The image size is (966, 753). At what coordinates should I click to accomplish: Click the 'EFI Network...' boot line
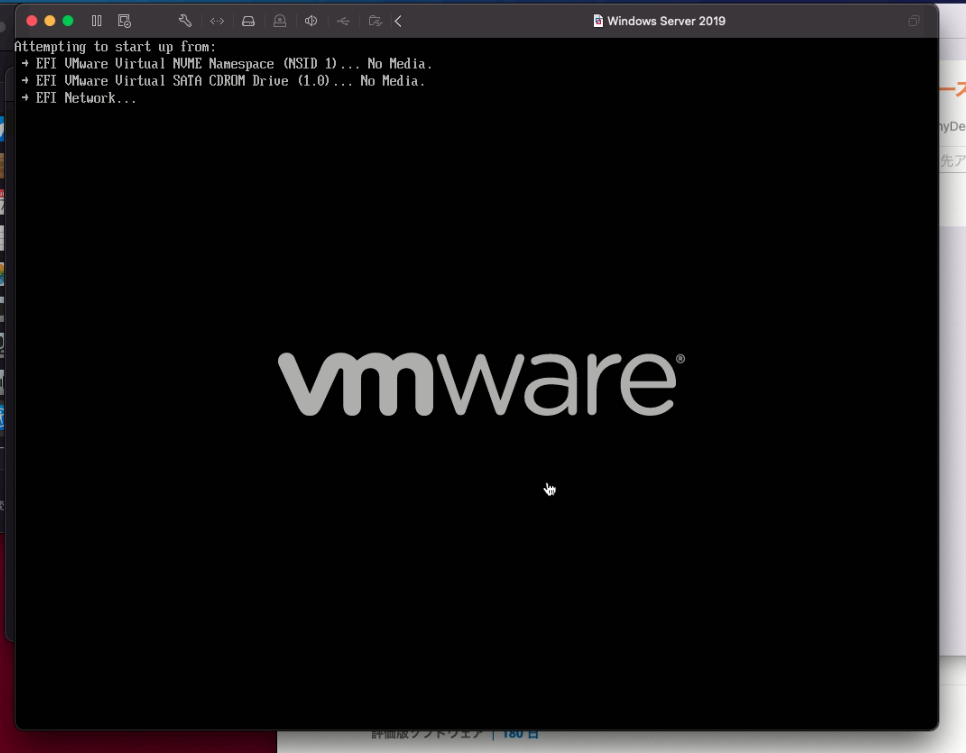click(79, 99)
